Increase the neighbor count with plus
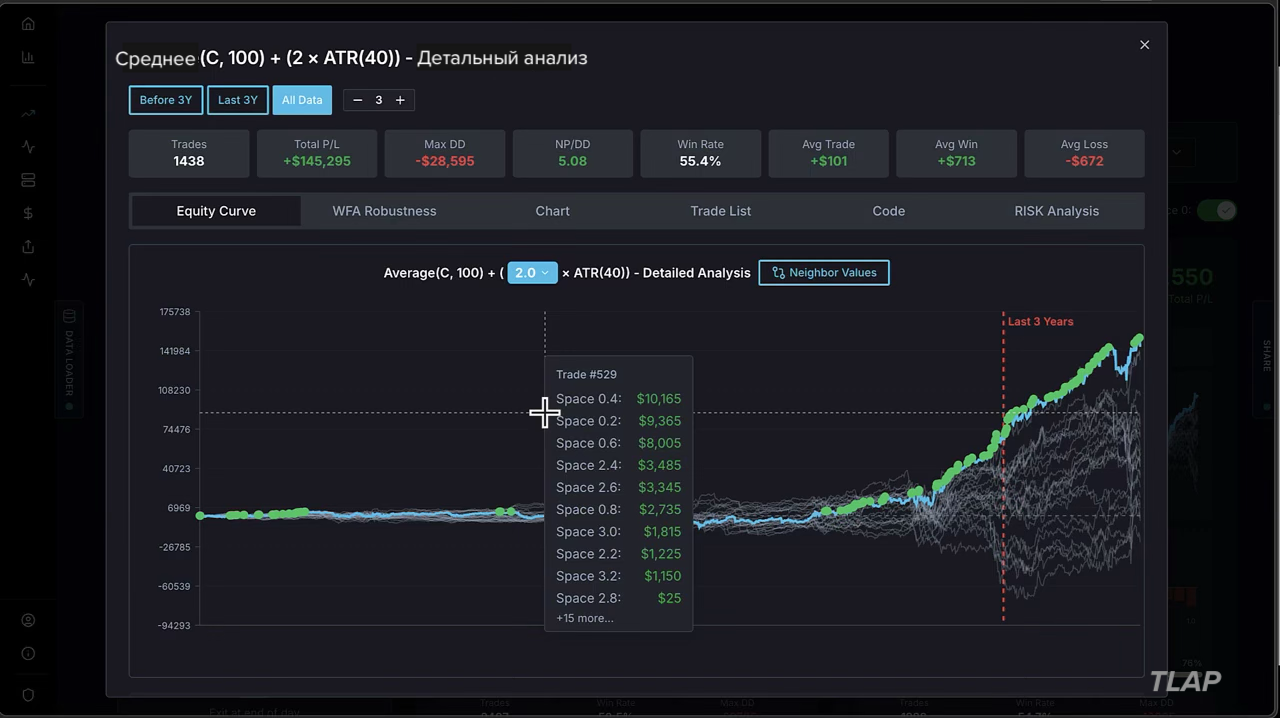 [x=400, y=100]
